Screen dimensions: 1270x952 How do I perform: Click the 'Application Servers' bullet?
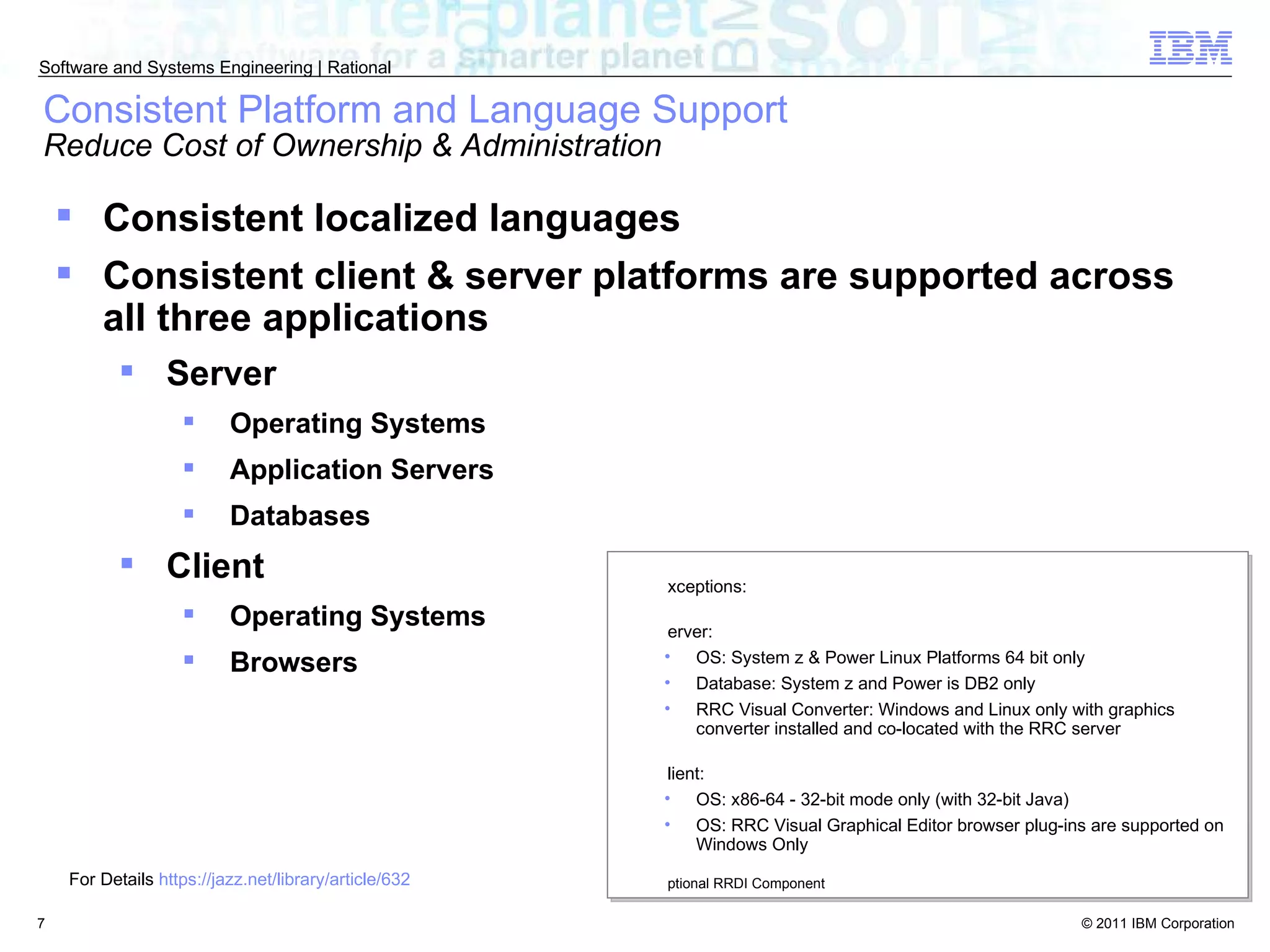click(x=362, y=470)
